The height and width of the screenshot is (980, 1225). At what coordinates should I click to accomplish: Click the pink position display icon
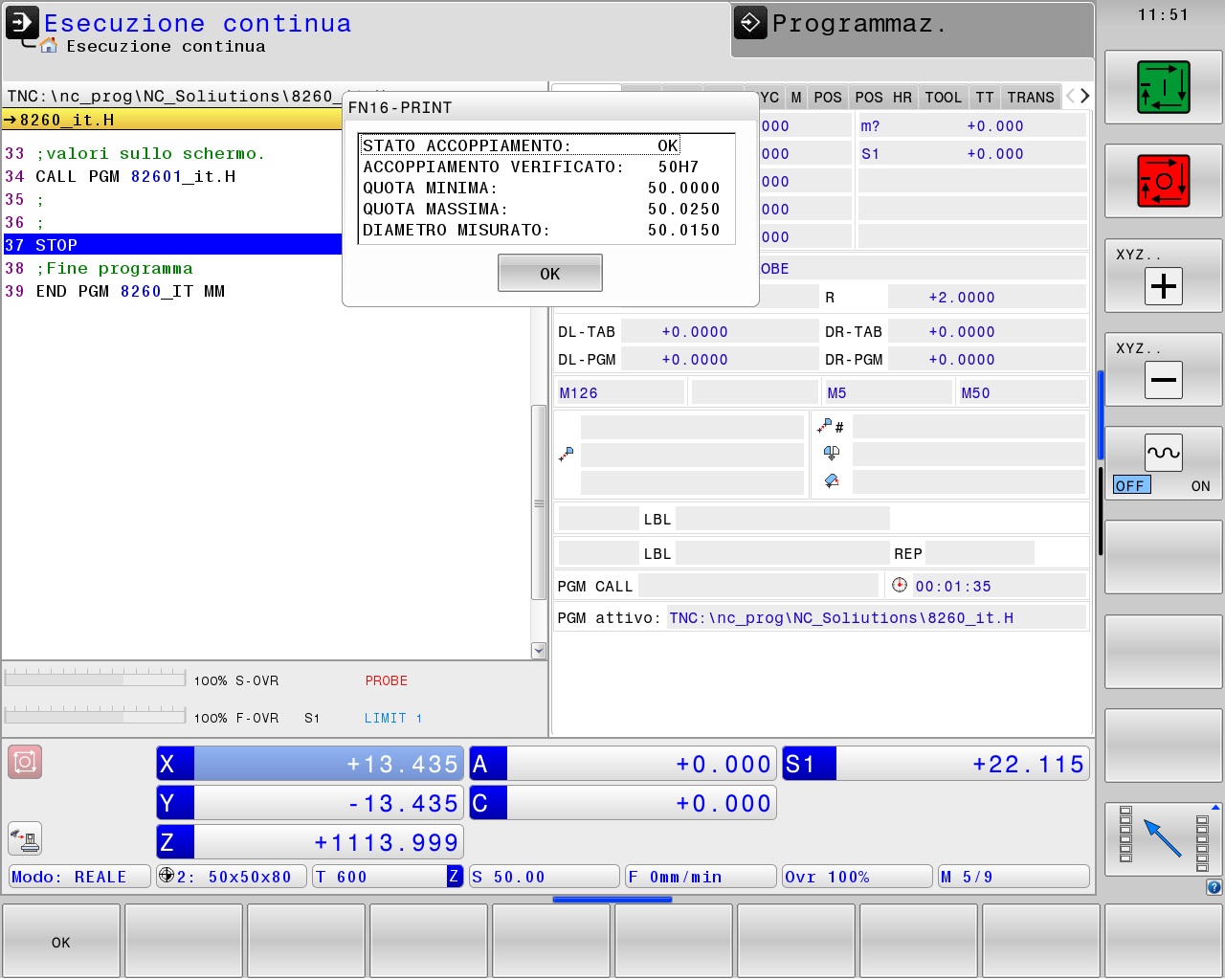point(25,762)
